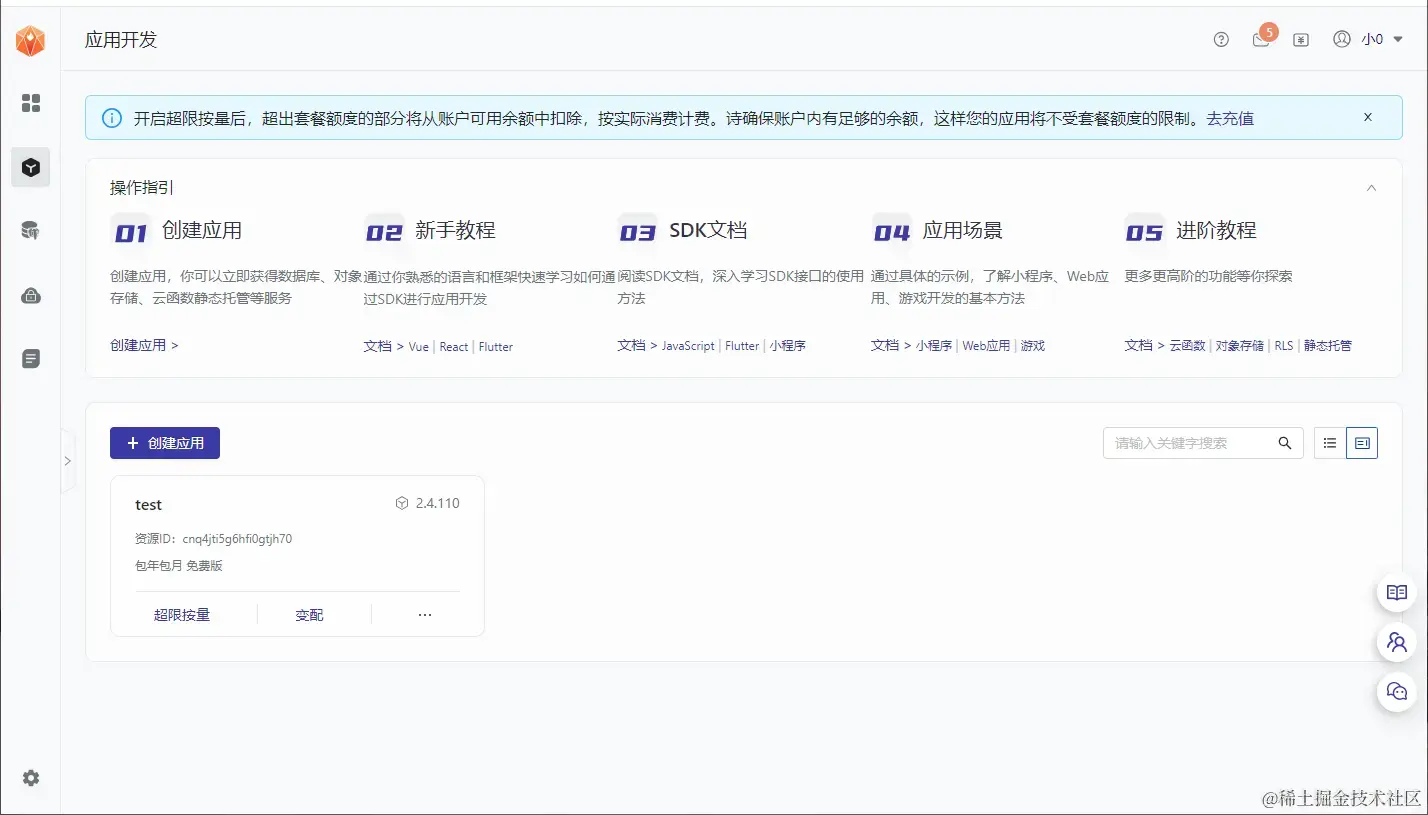Image resolution: width=1428 pixels, height=815 pixels.
Task: Collapse the 操作指引 panel
Action: (x=1371, y=187)
